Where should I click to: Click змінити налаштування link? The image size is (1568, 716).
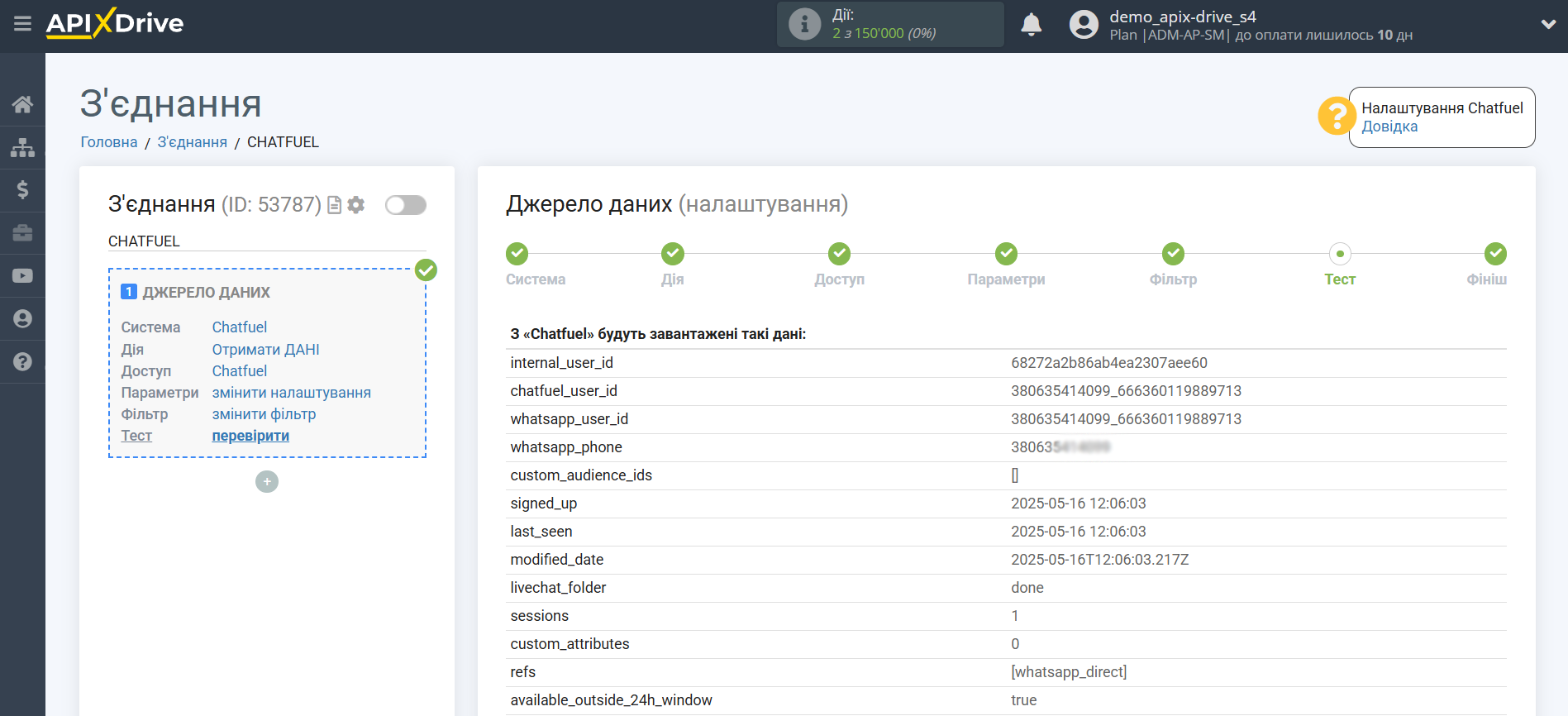coord(292,393)
